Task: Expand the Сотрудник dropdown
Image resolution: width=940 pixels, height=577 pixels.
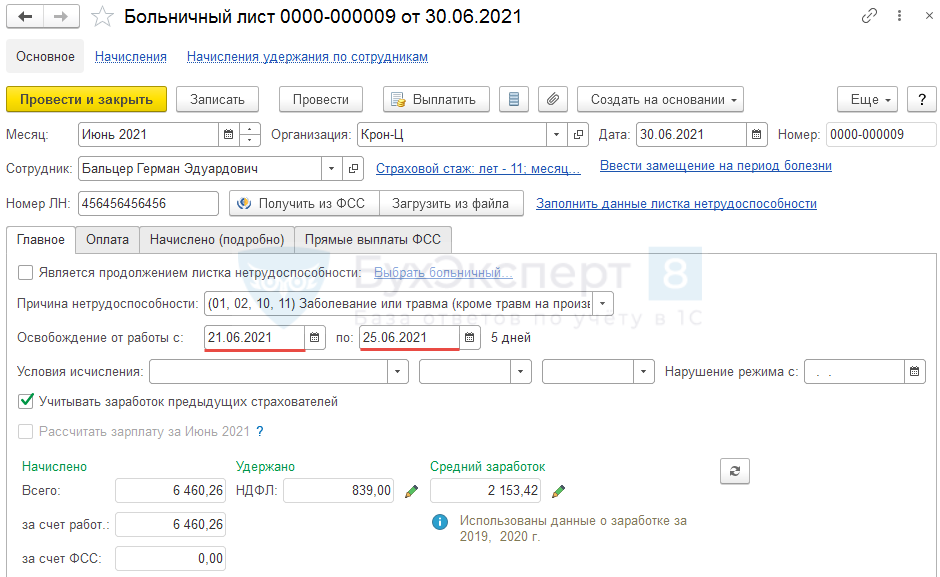Action: 332,169
